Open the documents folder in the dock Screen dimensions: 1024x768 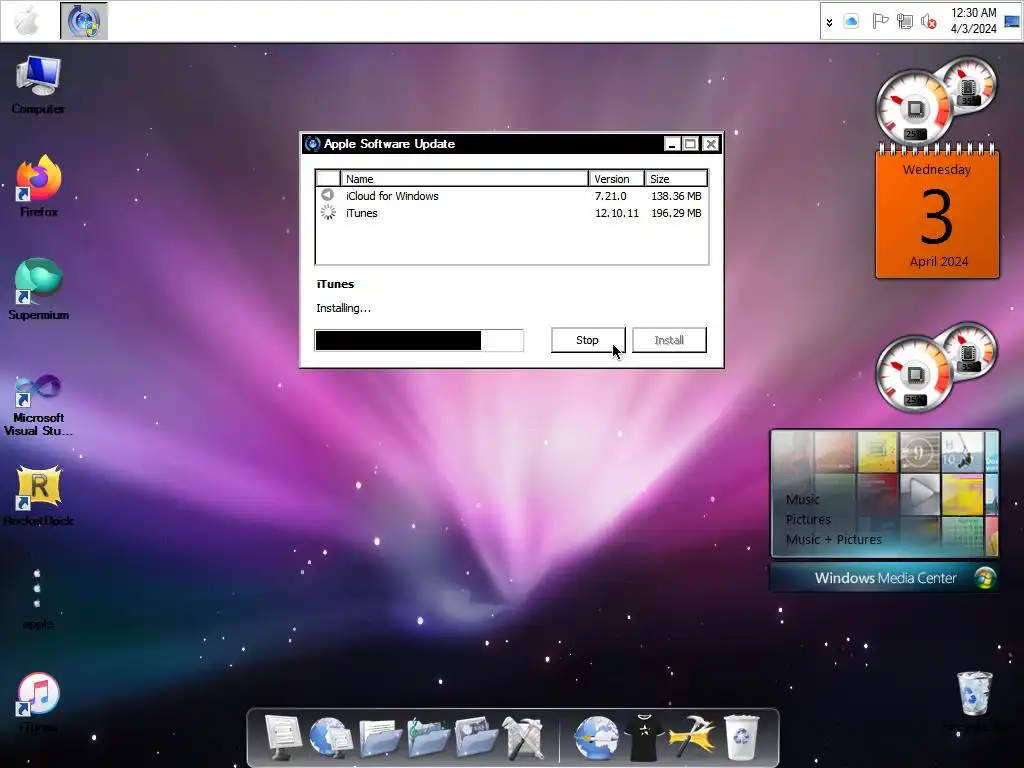click(x=379, y=738)
